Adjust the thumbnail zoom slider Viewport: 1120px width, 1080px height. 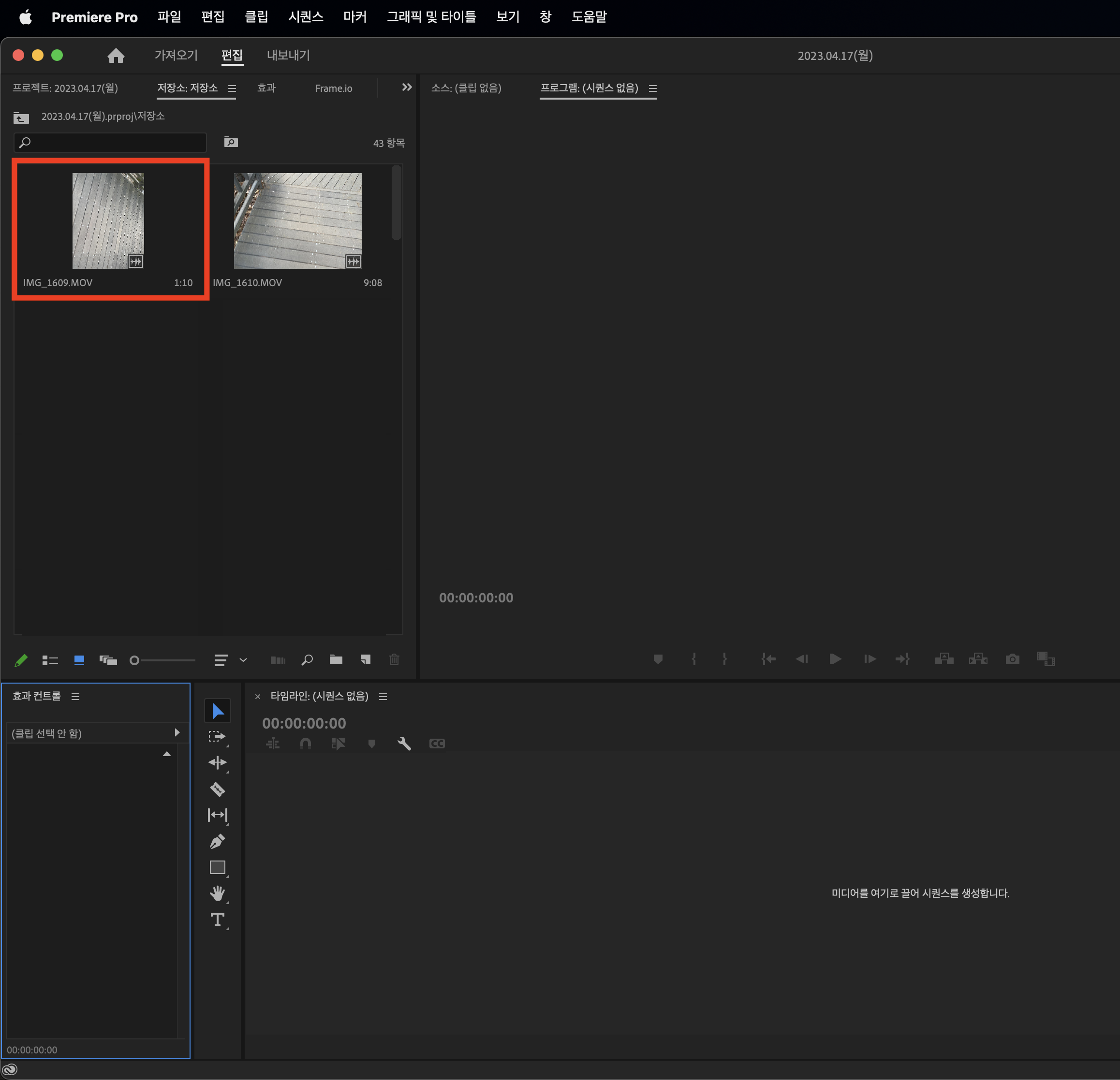point(135,660)
